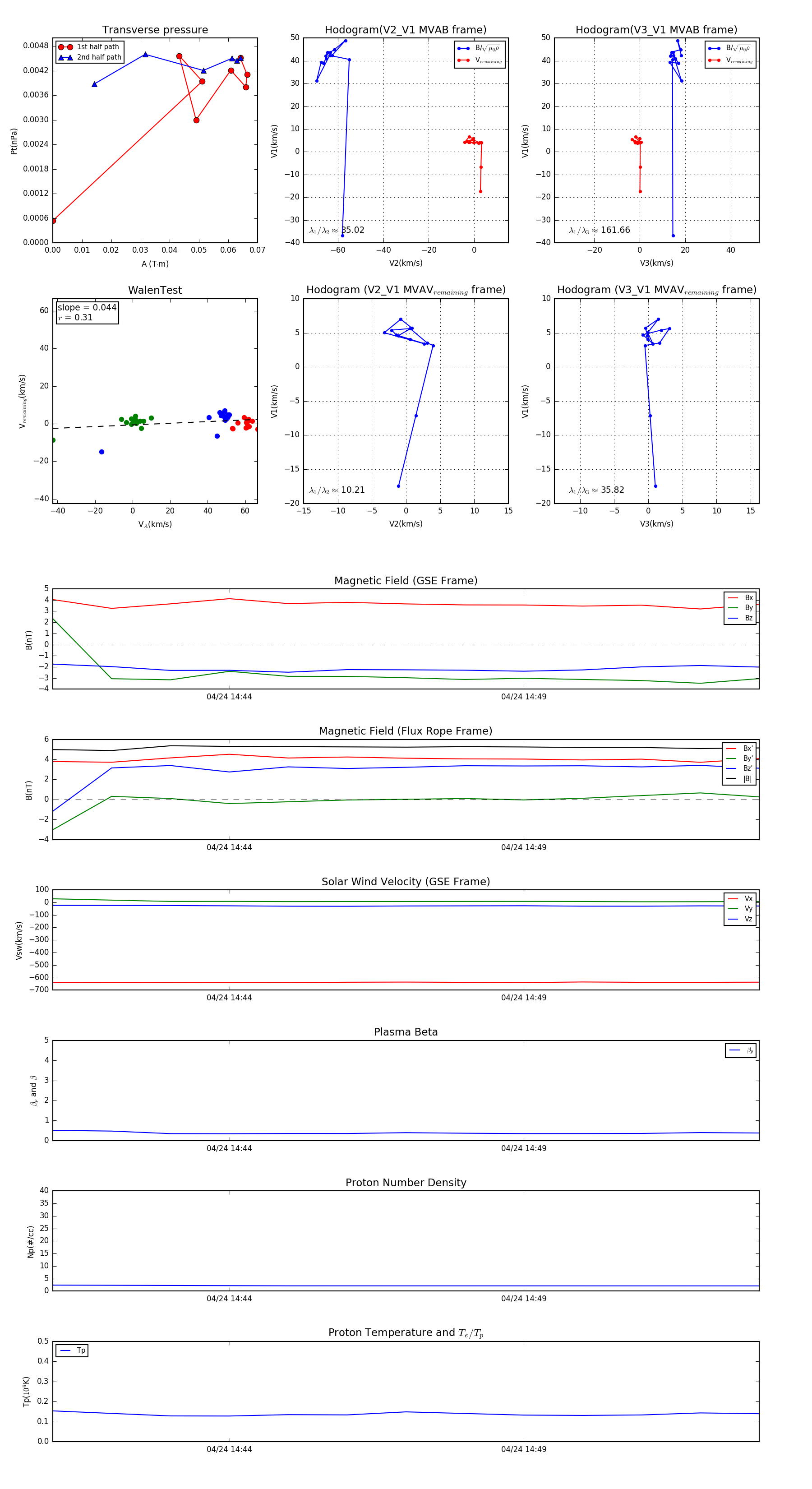Click the "Vsw(km/s)" y-axis label
Screen dimensions: 812x1489
[18, 940]
